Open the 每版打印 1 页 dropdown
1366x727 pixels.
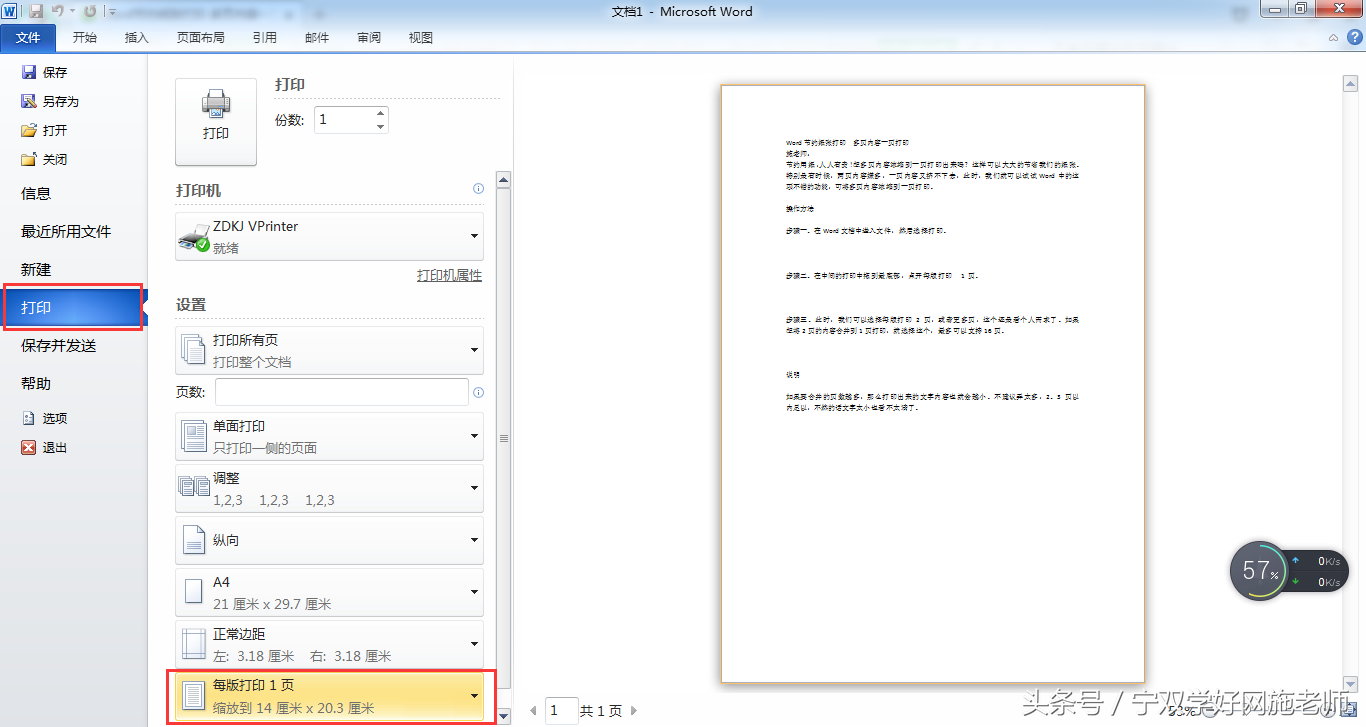(x=329, y=696)
